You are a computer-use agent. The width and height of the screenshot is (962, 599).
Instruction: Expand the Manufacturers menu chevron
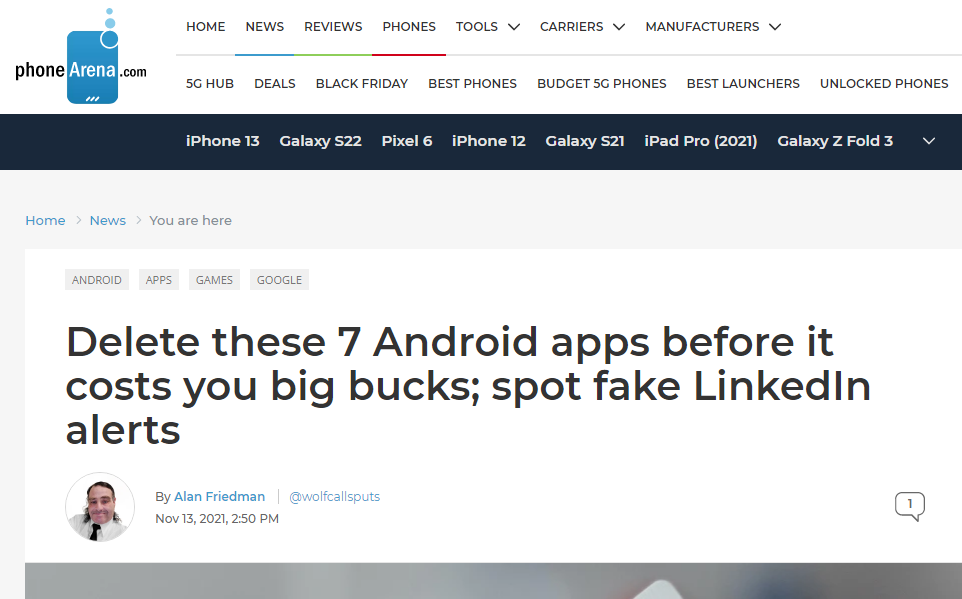point(775,27)
